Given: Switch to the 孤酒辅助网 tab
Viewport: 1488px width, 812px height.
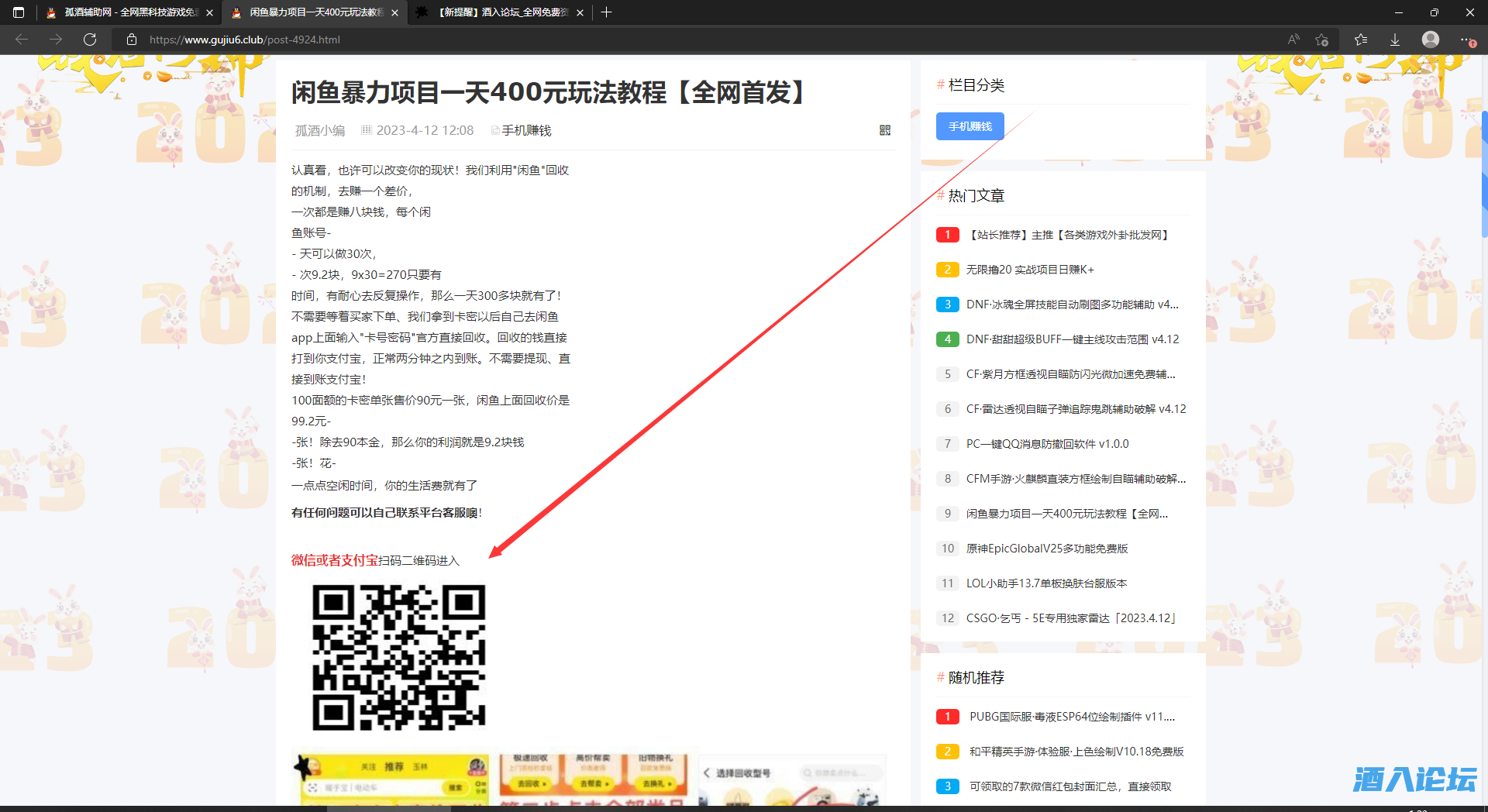Looking at the screenshot, I should coord(129,12).
